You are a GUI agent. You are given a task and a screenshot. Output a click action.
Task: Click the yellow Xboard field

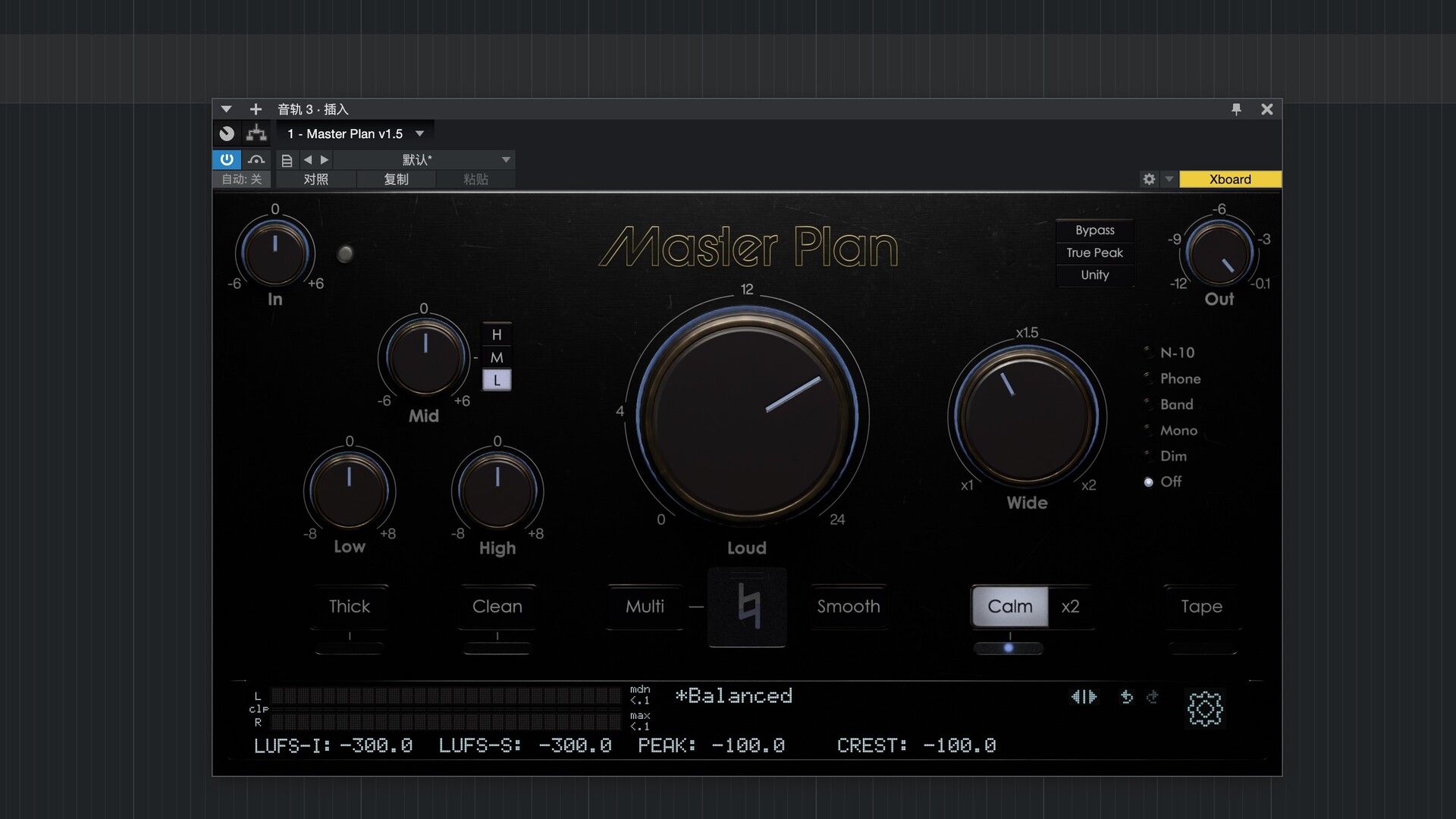tap(1230, 179)
